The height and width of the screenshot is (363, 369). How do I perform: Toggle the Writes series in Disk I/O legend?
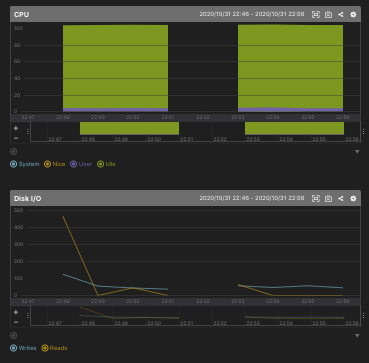pos(23,348)
